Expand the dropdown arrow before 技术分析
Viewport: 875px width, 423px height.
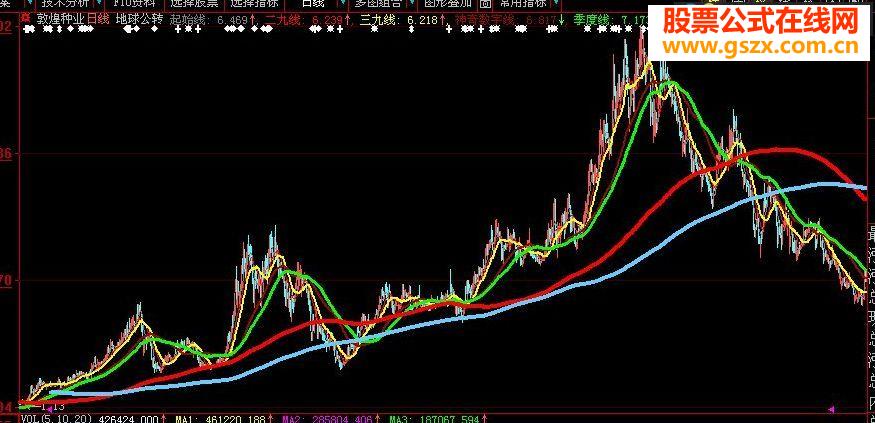[31, 3]
